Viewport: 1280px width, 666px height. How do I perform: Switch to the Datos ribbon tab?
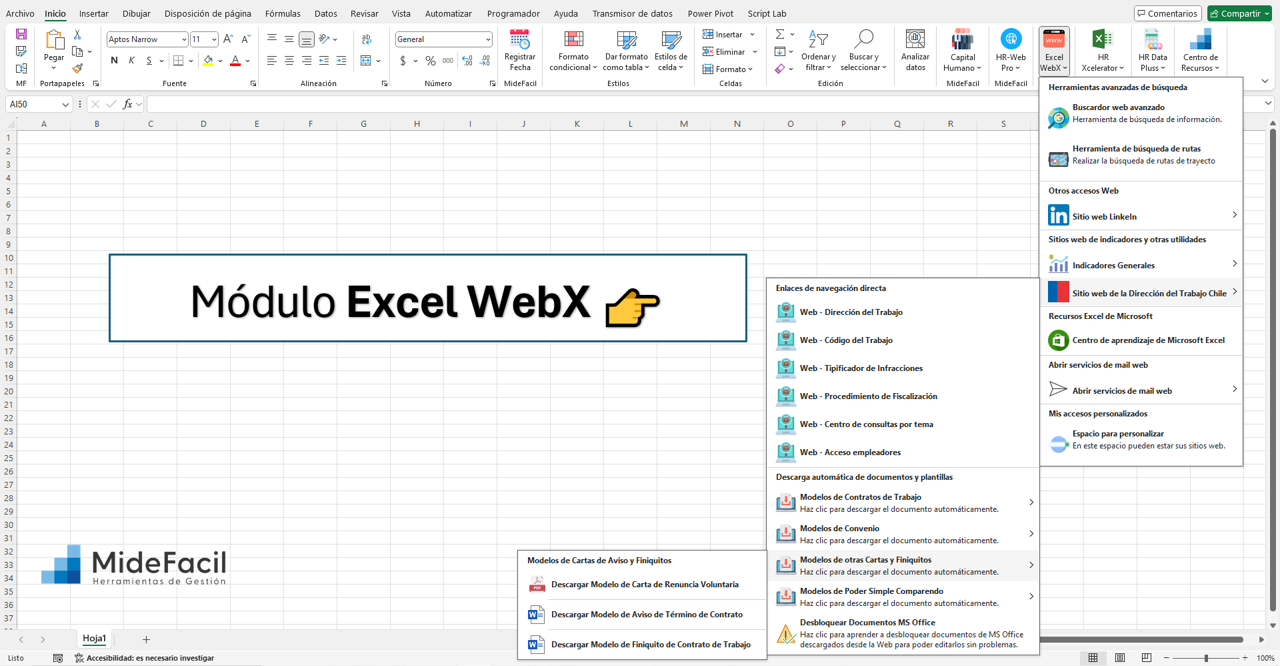(326, 13)
